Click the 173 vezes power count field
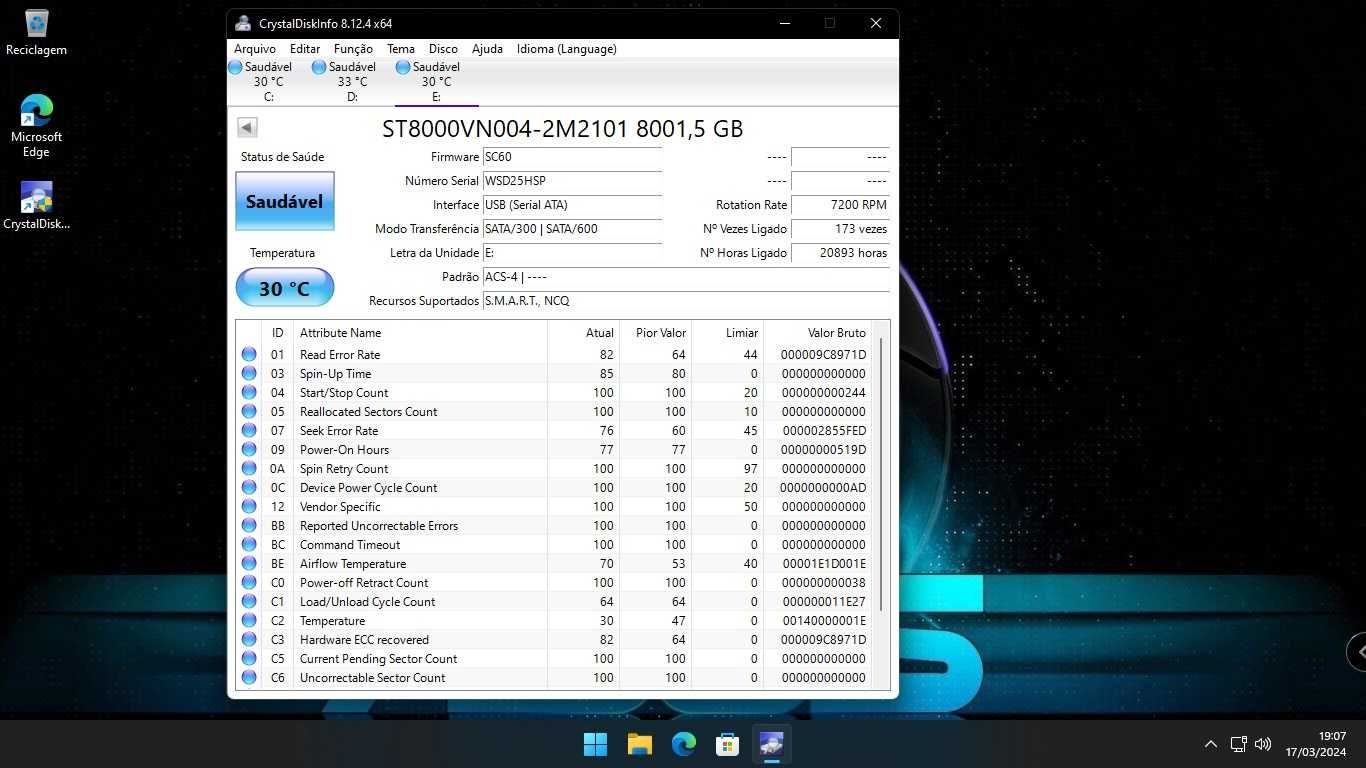The width and height of the screenshot is (1366, 768). coord(840,229)
